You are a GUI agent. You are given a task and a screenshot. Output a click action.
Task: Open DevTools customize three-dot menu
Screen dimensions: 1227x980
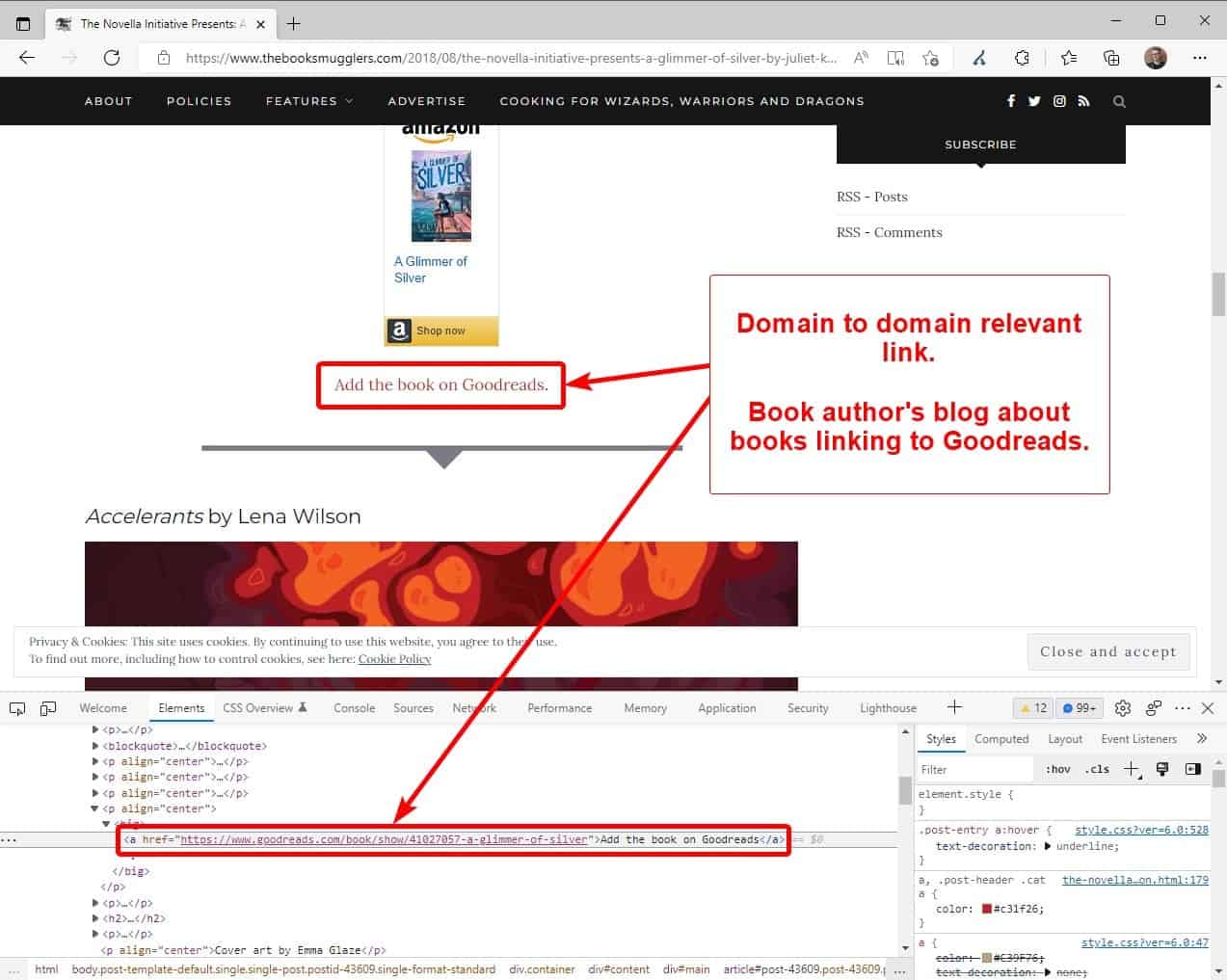click(1183, 708)
